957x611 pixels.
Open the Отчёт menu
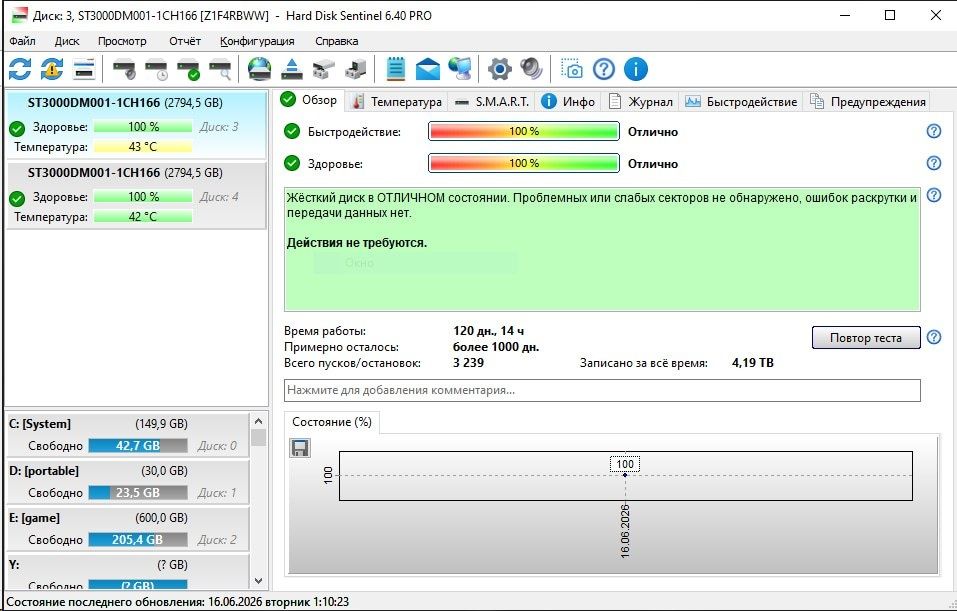pyautogui.click(x=185, y=41)
